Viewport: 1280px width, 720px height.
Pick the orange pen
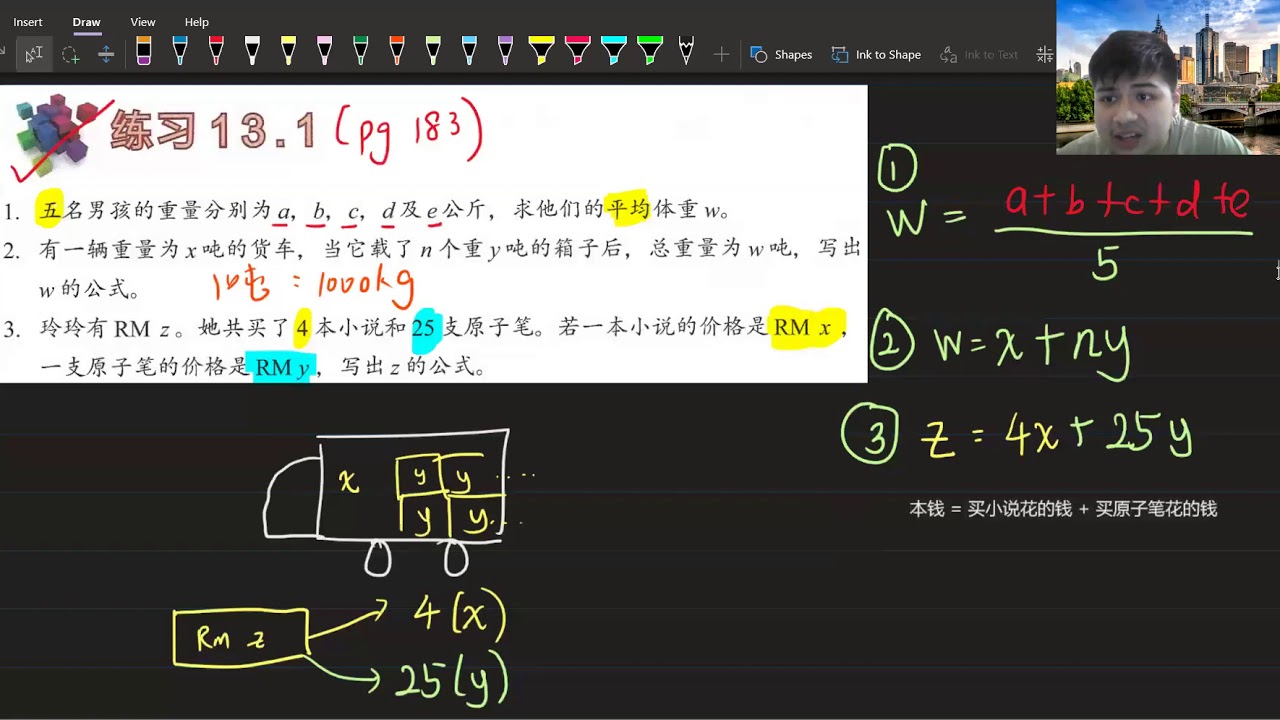(396, 51)
